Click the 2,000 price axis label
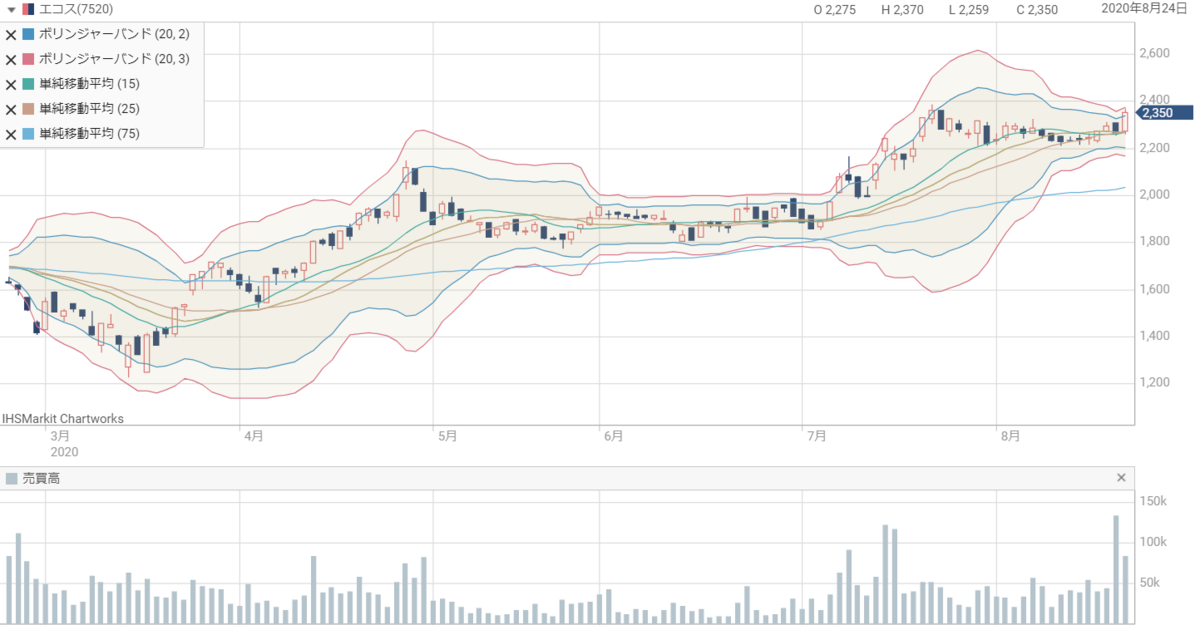The image size is (1200, 625). click(1155, 194)
